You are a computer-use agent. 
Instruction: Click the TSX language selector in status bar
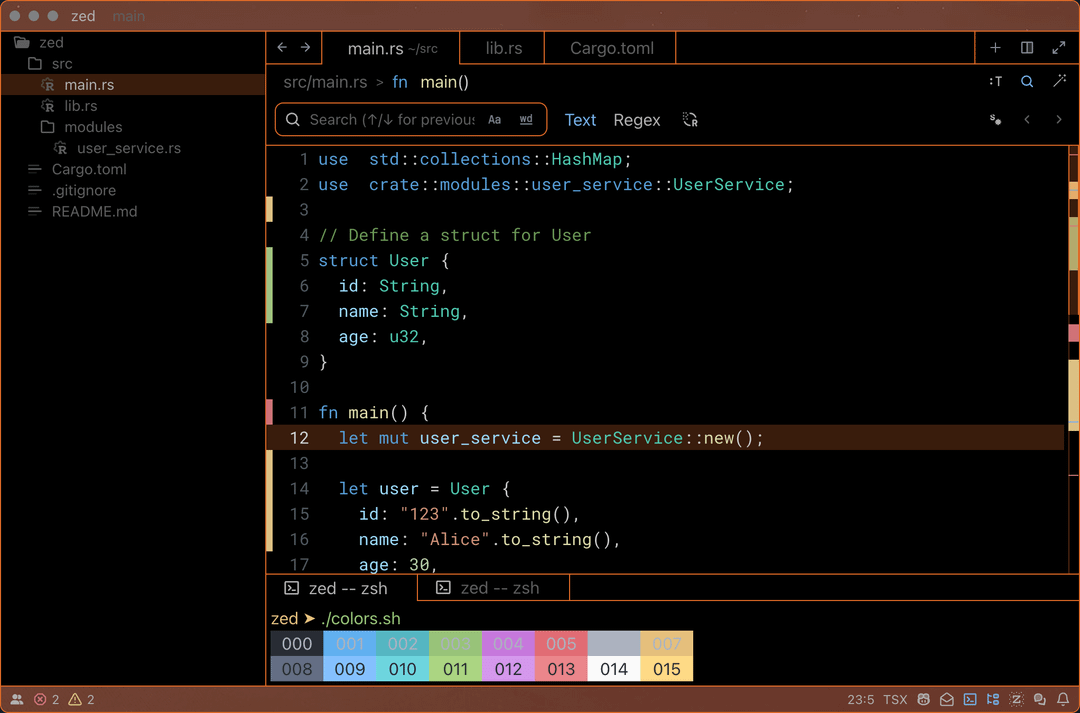tap(895, 700)
